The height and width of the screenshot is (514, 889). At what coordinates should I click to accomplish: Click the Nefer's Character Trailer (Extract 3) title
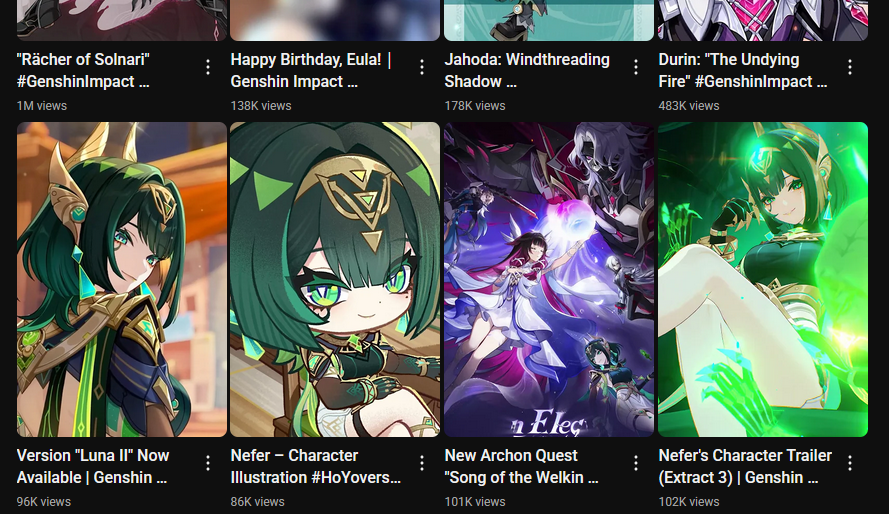tap(745, 466)
